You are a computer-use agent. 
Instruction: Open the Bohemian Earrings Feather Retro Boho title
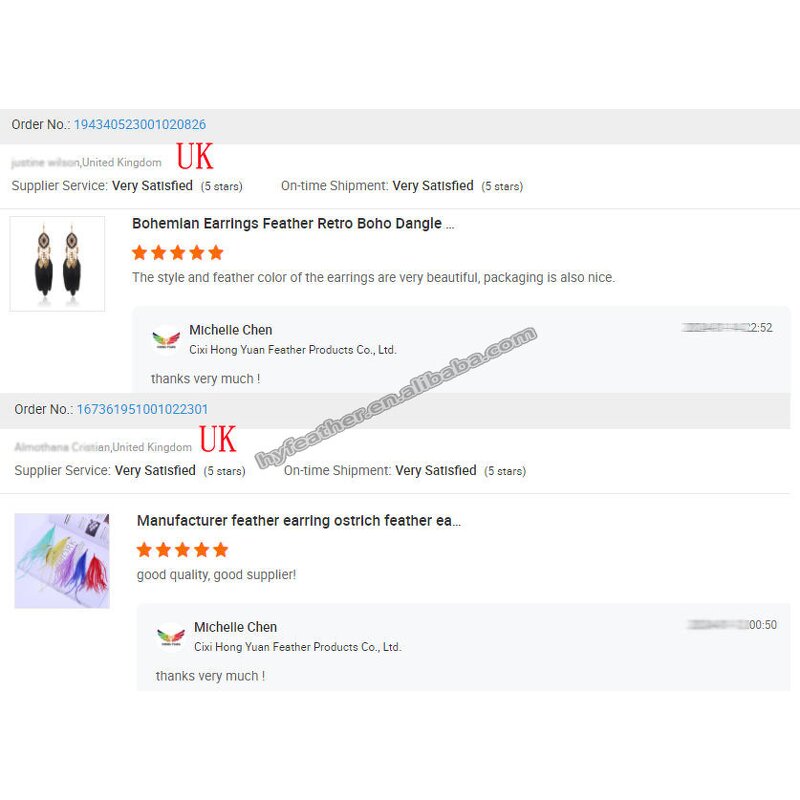pos(293,223)
